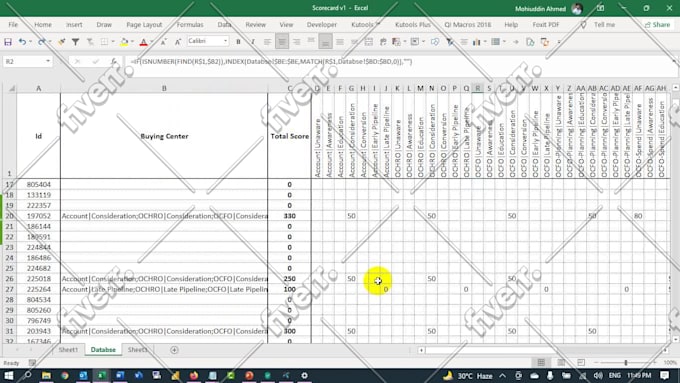This screenshot has height=383, width=680.
Task: Click the Undo arrow icon
Action: (22, 42)
